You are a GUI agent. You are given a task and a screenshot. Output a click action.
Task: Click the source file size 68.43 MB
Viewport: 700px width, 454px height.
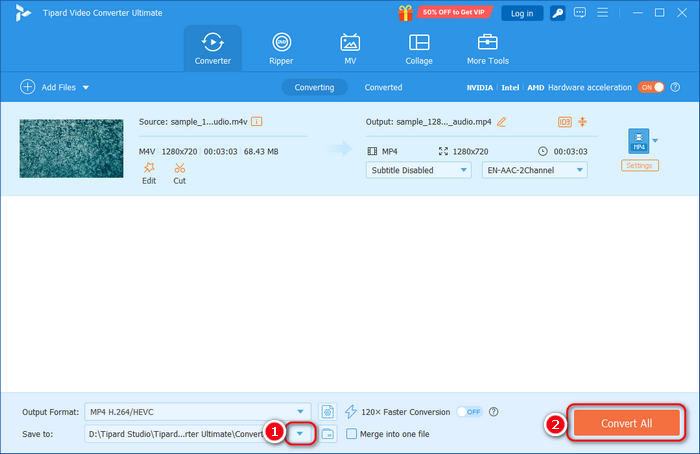point(261,151)
